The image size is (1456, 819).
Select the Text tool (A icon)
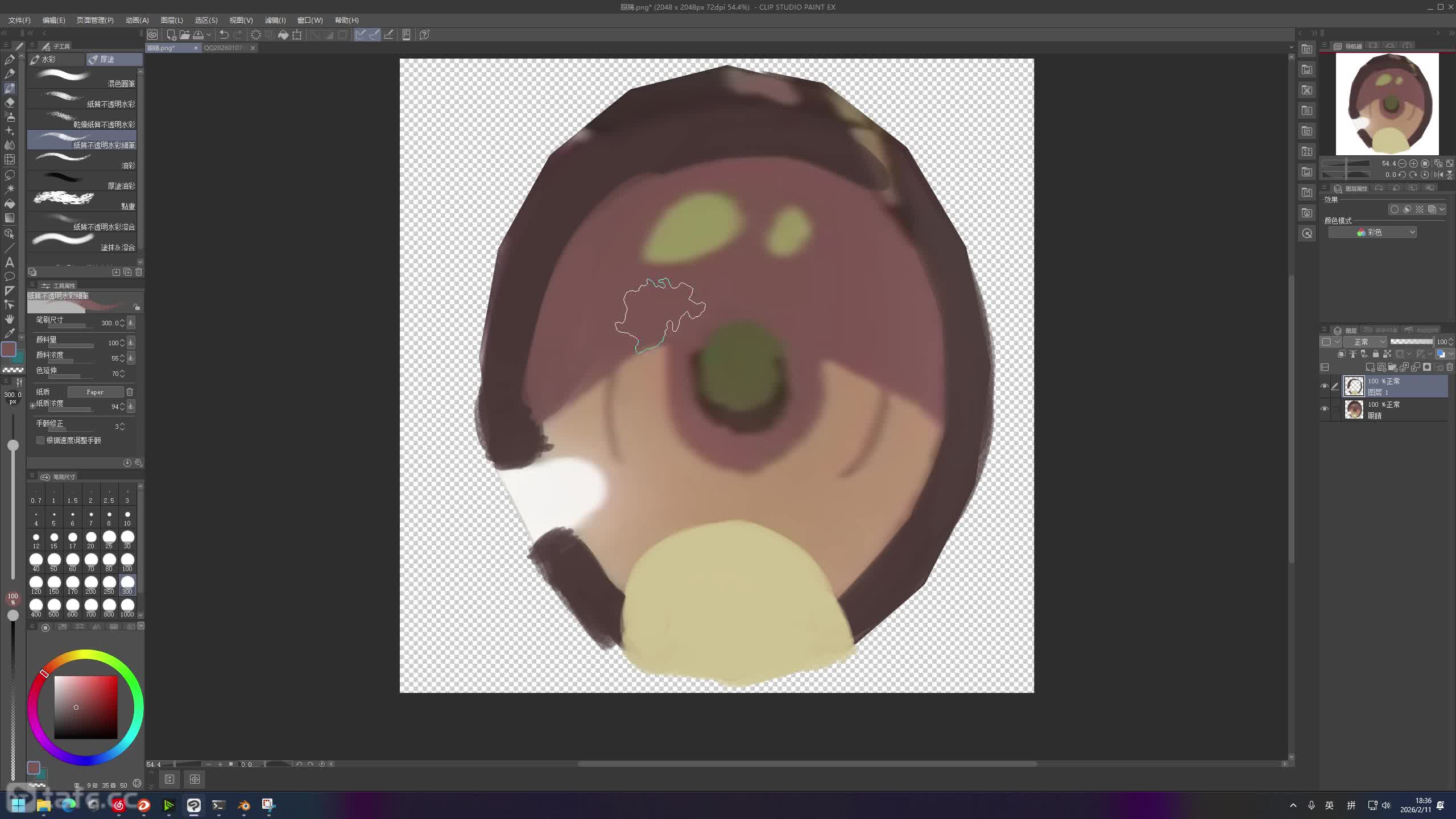[x=10, y=262]
